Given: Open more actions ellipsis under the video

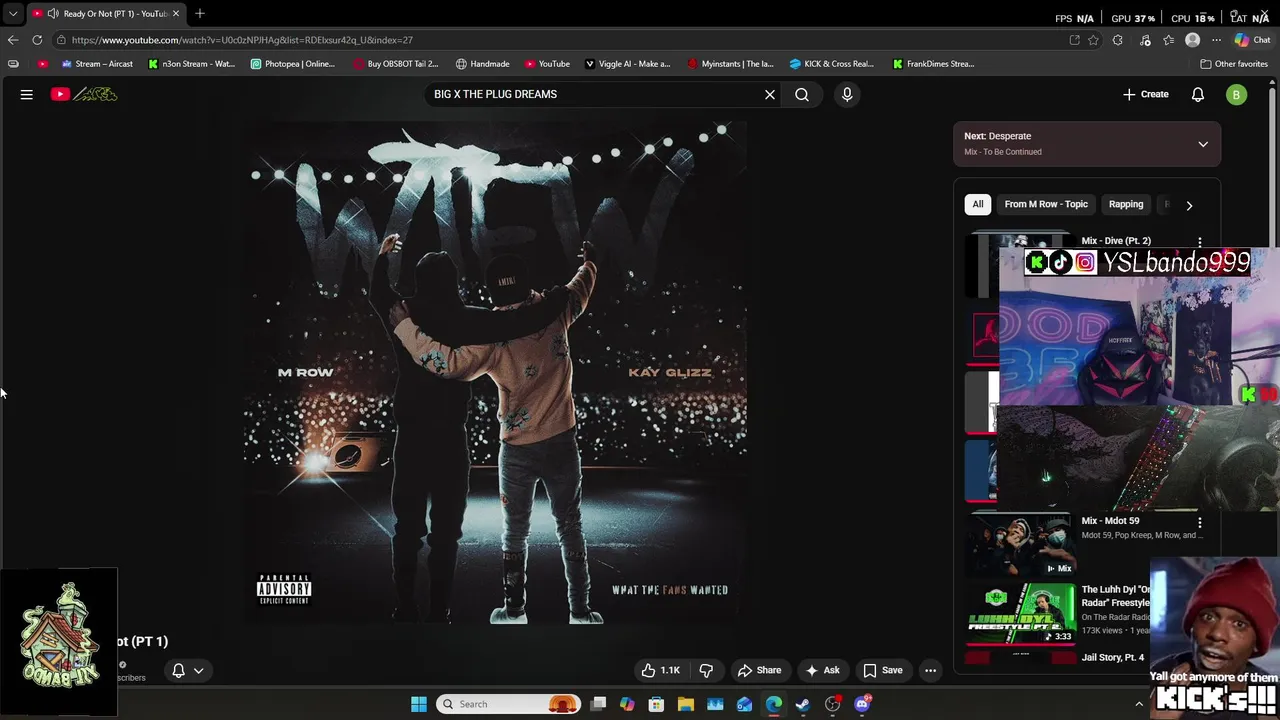Looking at the screenshot, I should 930,670.
